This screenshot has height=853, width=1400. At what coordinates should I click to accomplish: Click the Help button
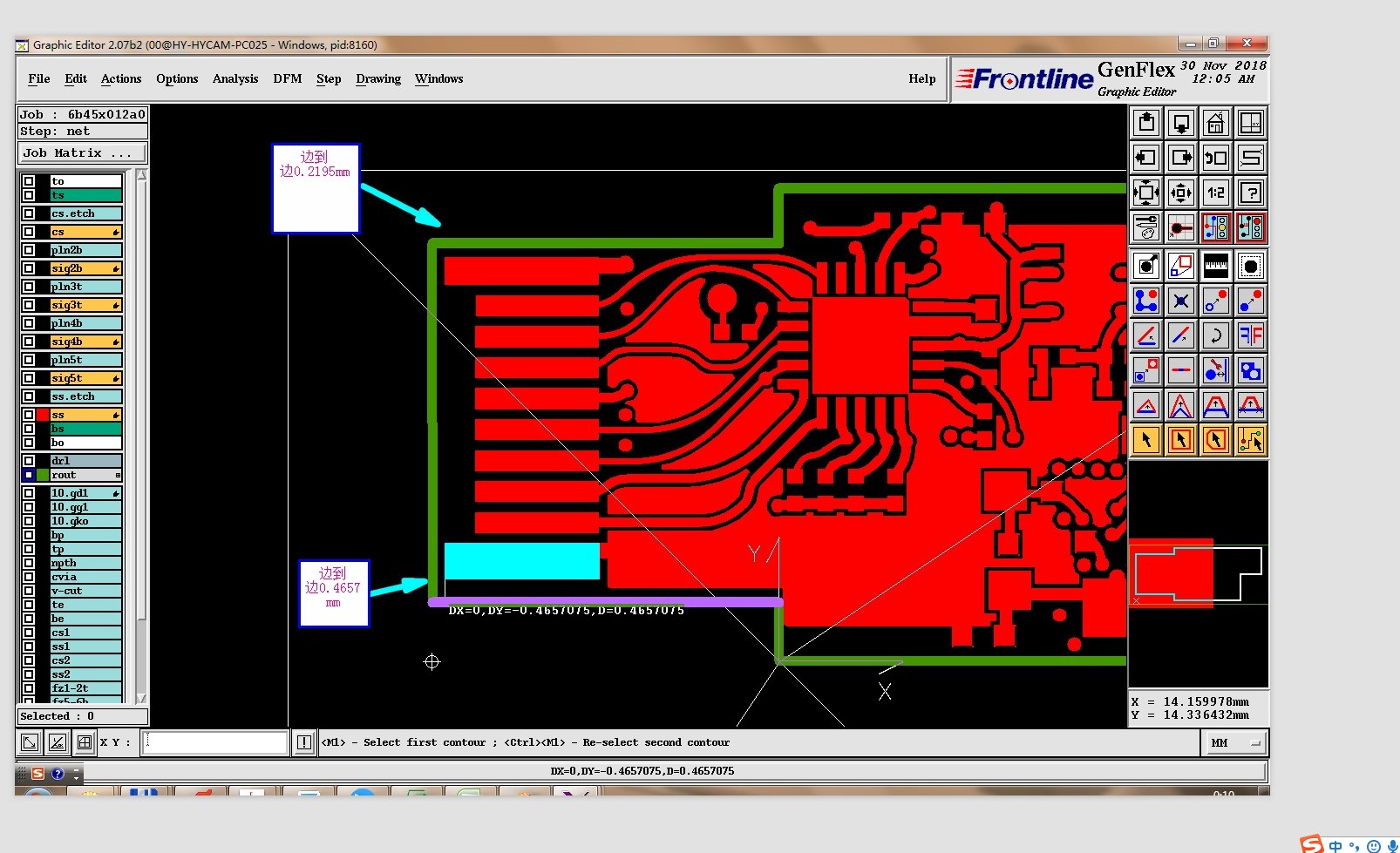(x=922, y=78)
